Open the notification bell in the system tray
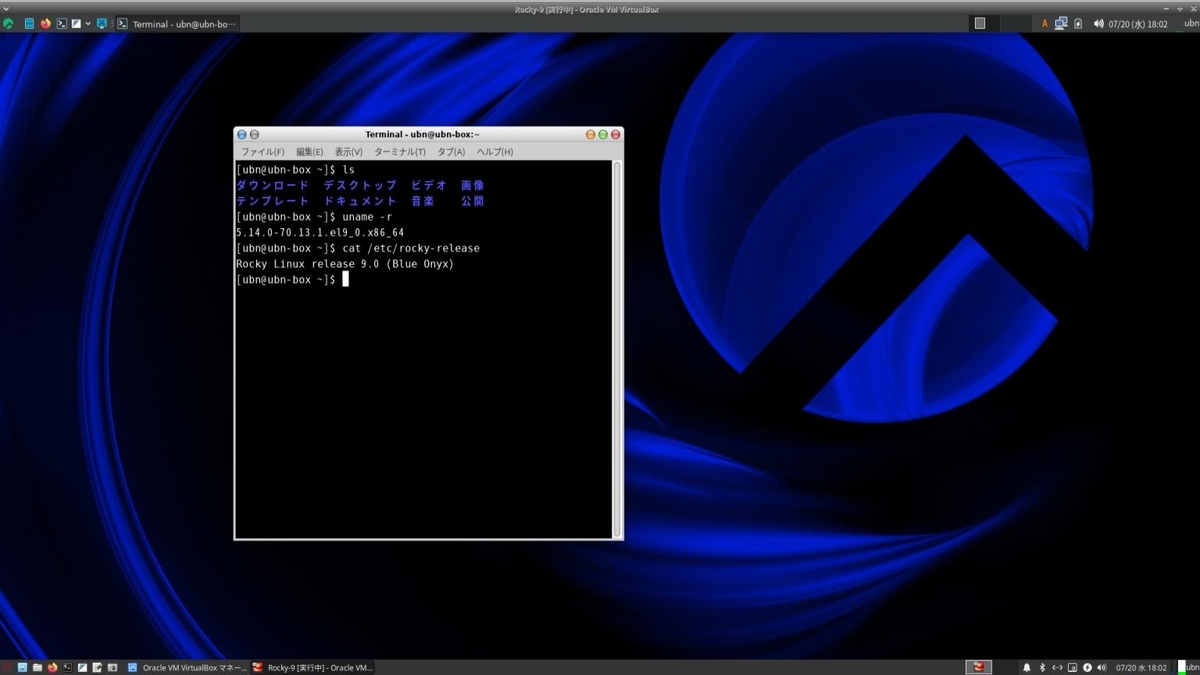Viewport: 1200px width, 675px height. [x=1027, y=666]
